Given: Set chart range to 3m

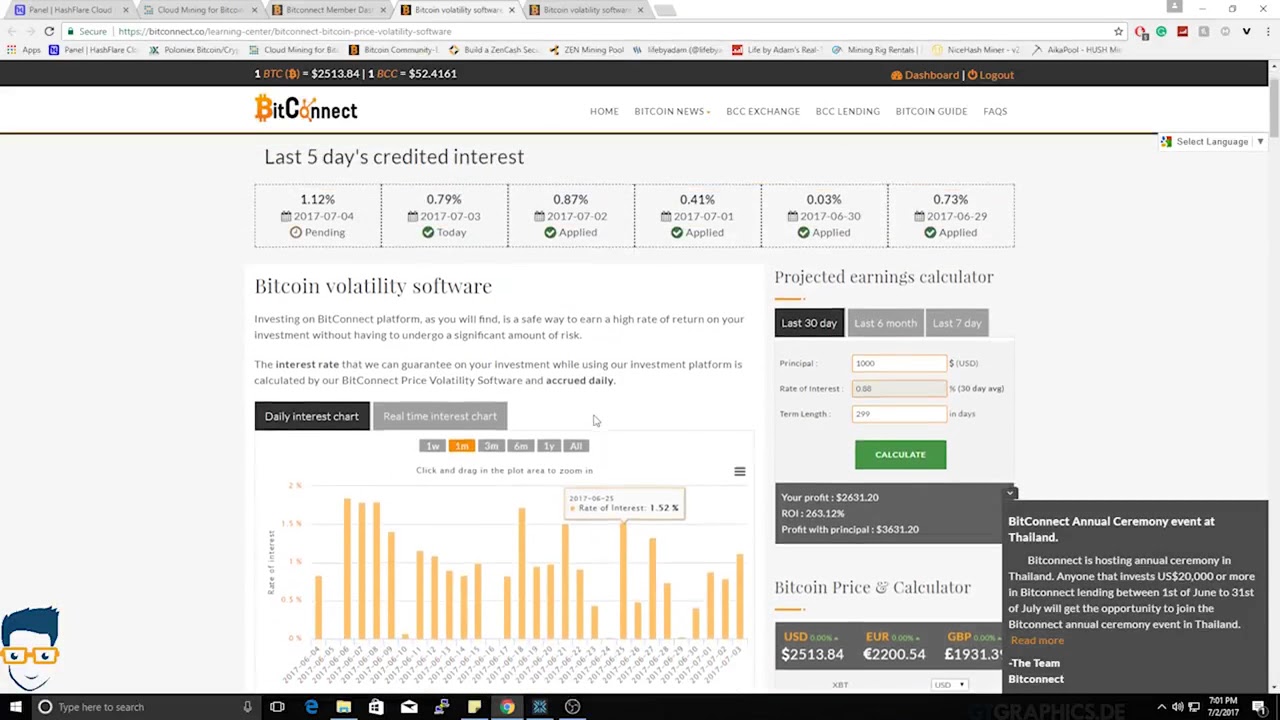Looking at the screenshot, I should 491,446.
